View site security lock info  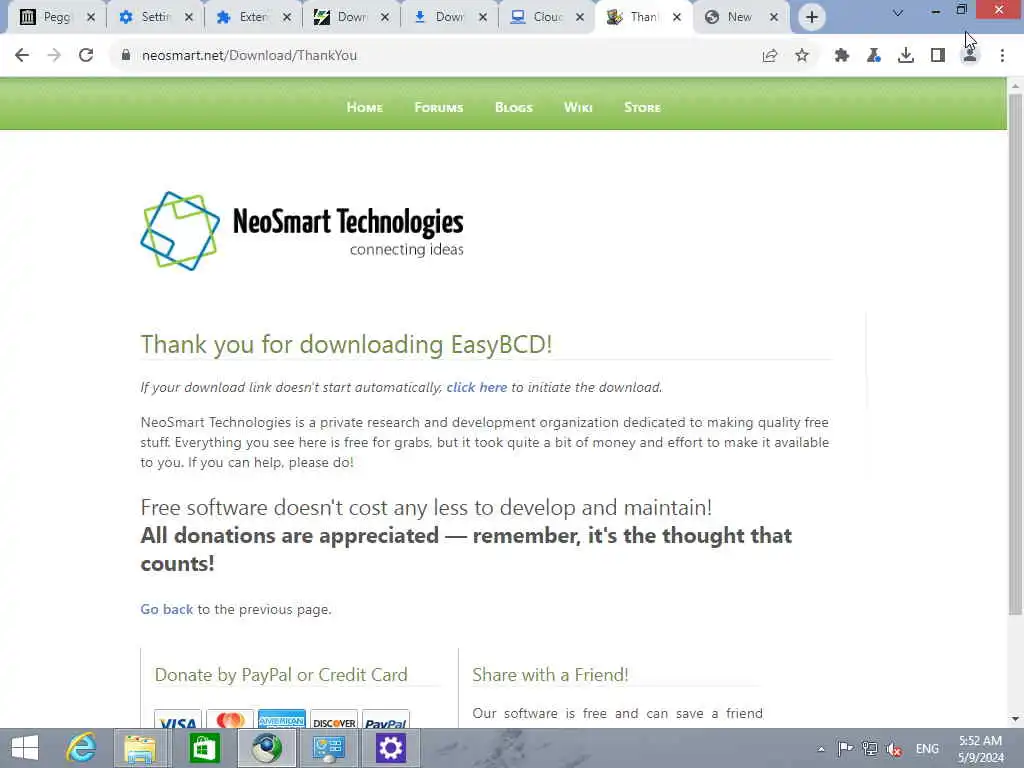tap(126, 56)
